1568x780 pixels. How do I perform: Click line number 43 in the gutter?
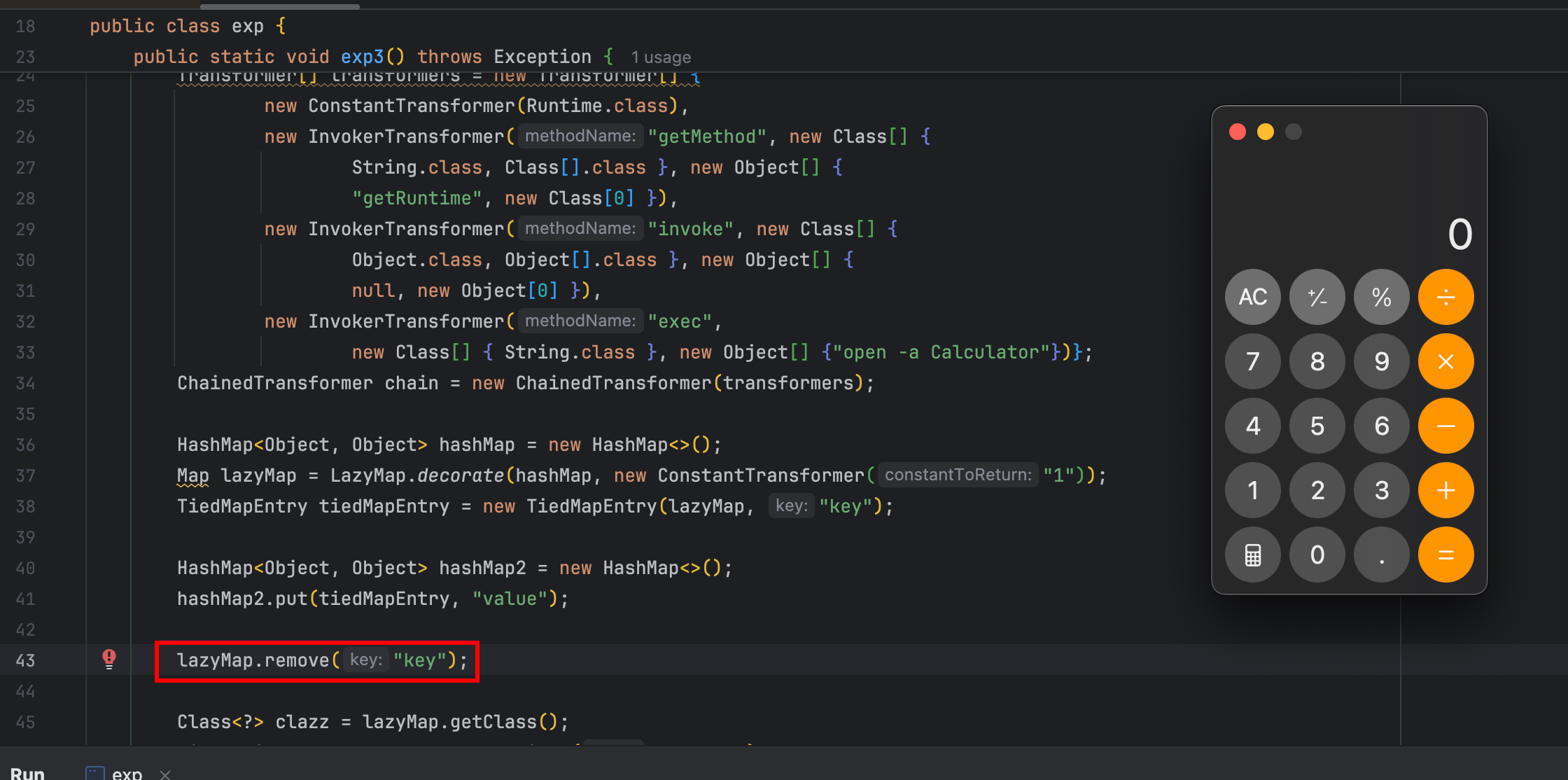[x=25, y=660]
